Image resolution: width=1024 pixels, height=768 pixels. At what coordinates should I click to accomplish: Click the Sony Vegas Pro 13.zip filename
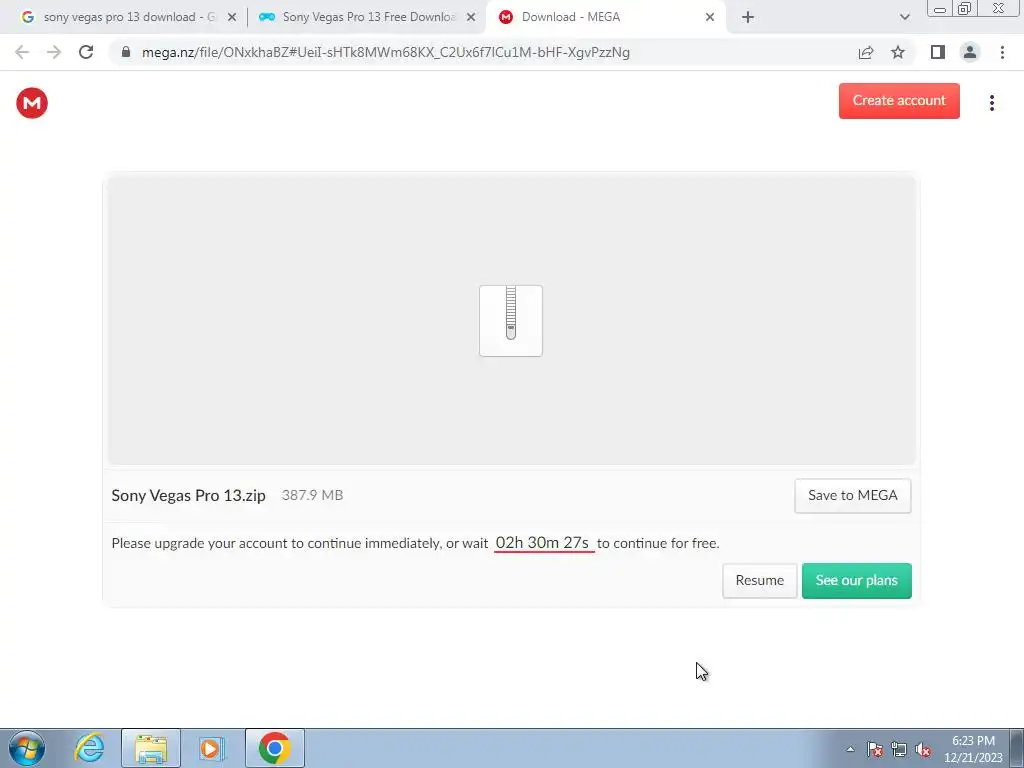(189, 496)
